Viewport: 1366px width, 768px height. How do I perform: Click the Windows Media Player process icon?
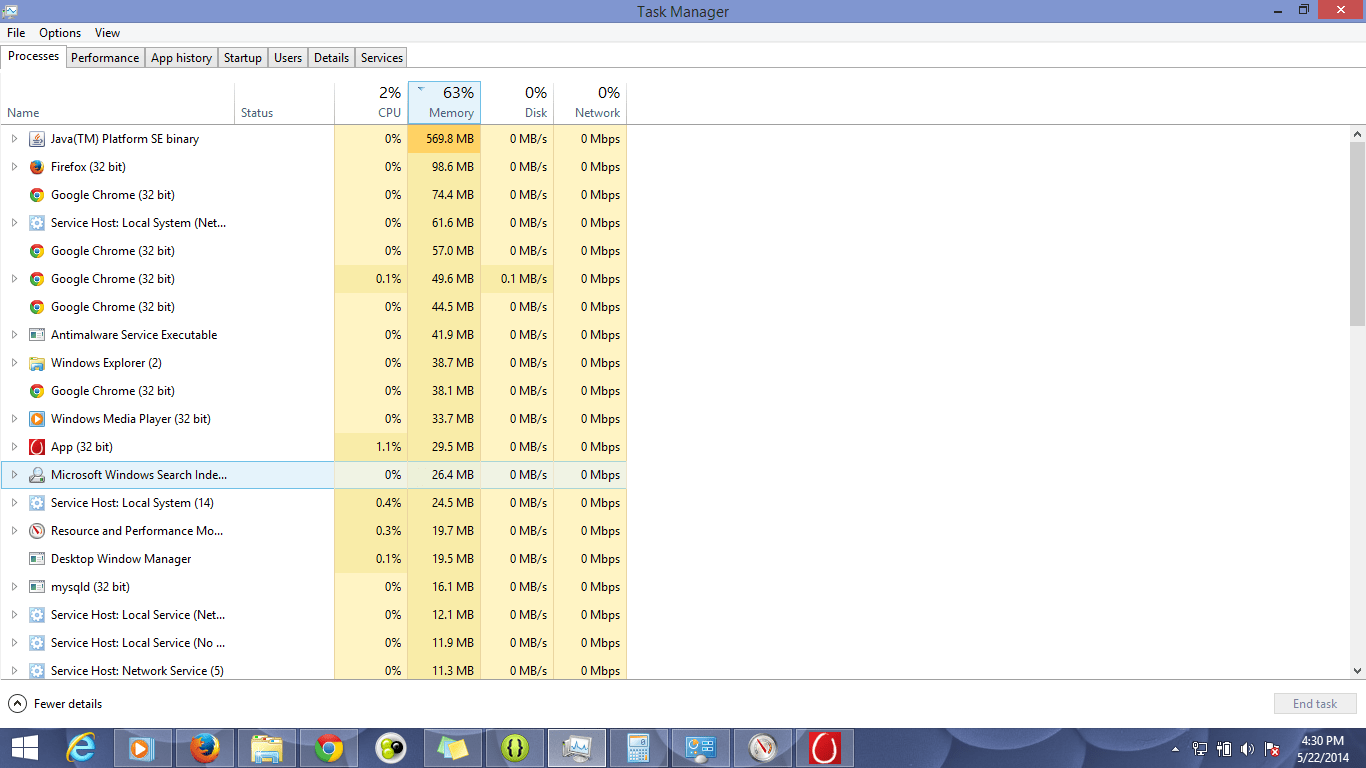click(x=37, y=419)
